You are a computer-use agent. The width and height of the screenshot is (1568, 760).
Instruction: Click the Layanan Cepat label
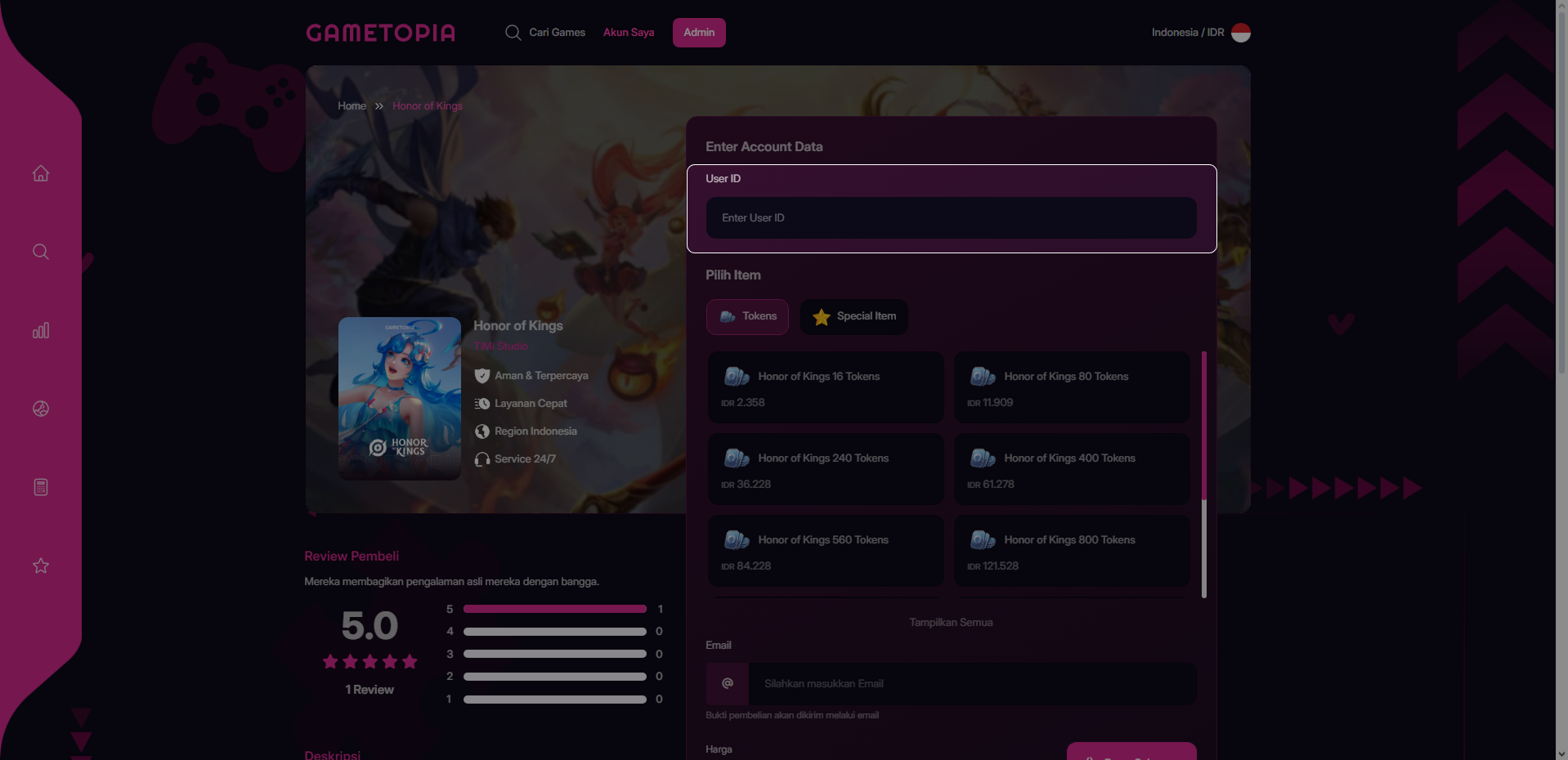click(531, 404)
